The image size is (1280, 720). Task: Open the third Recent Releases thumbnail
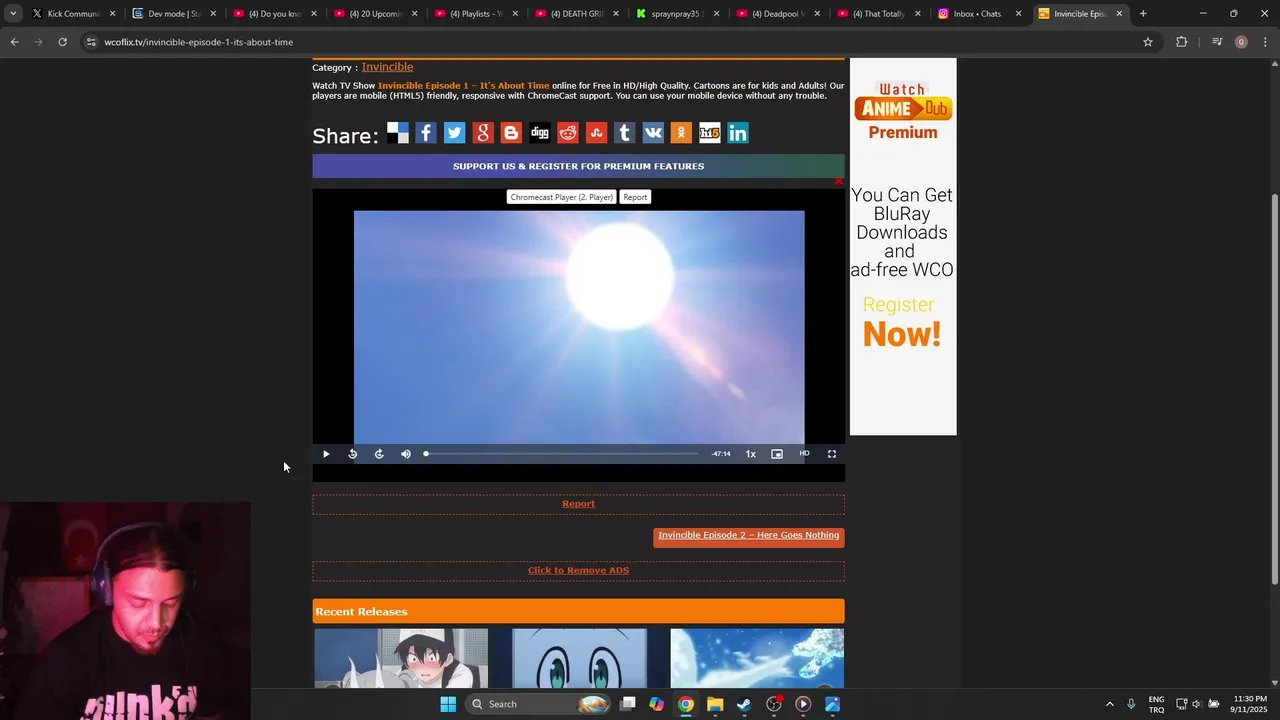[x=757, y=658]
